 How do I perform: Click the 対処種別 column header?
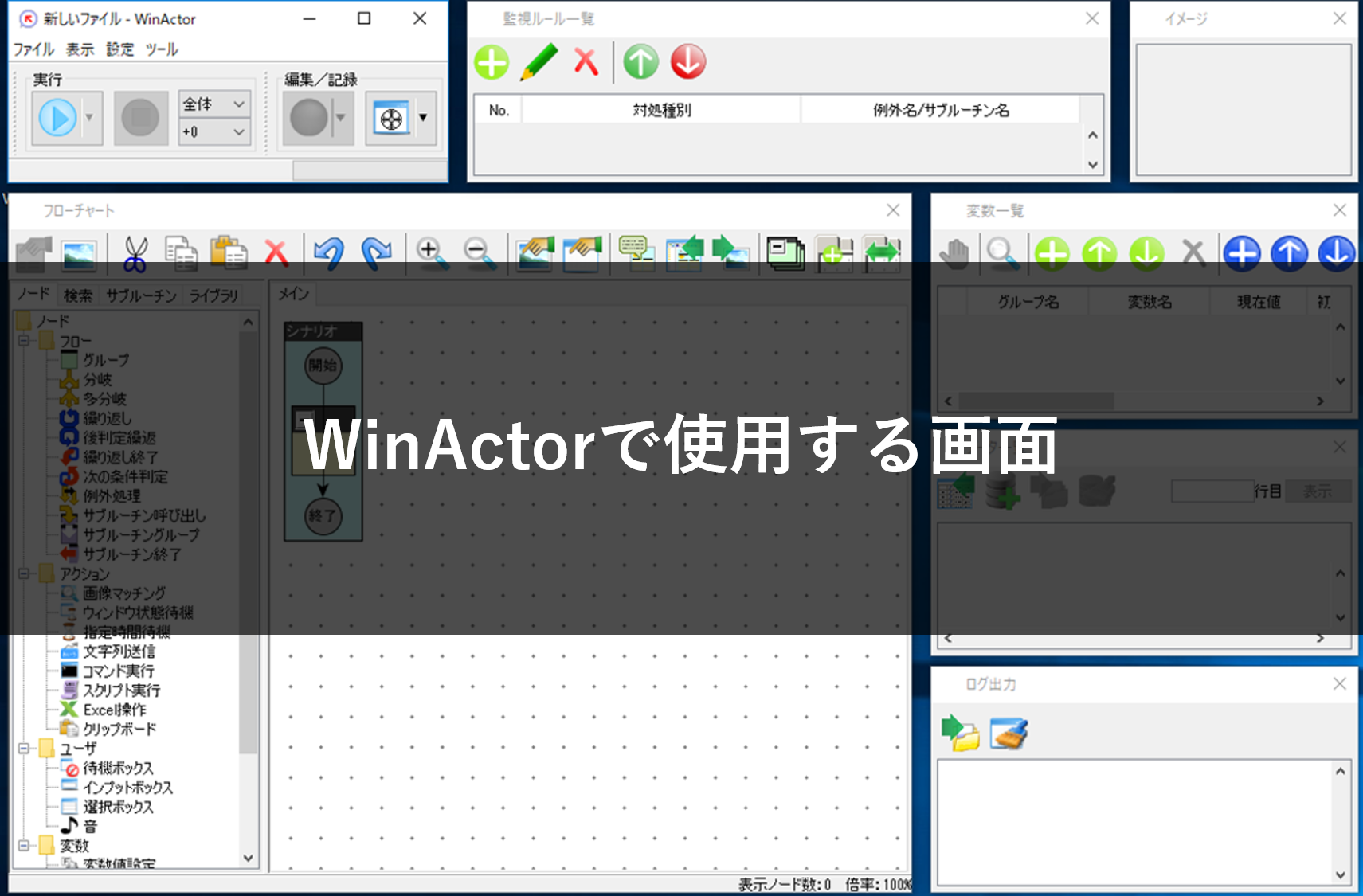point(661,110)
